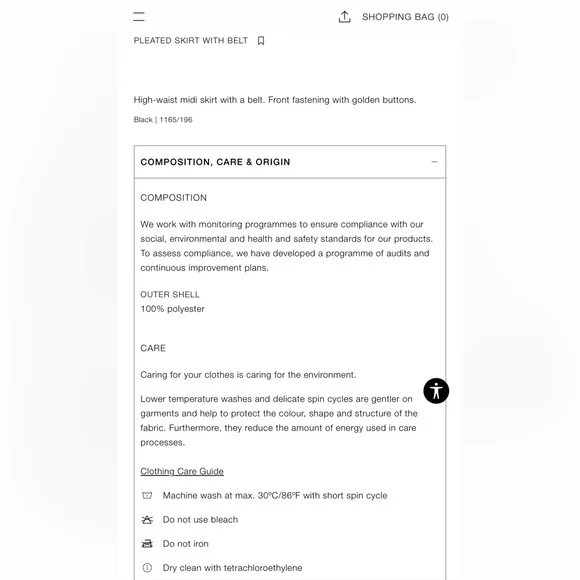Click the dry clean info icon
Viewport: 580px width, 580px height.
[x=147, y=568]
